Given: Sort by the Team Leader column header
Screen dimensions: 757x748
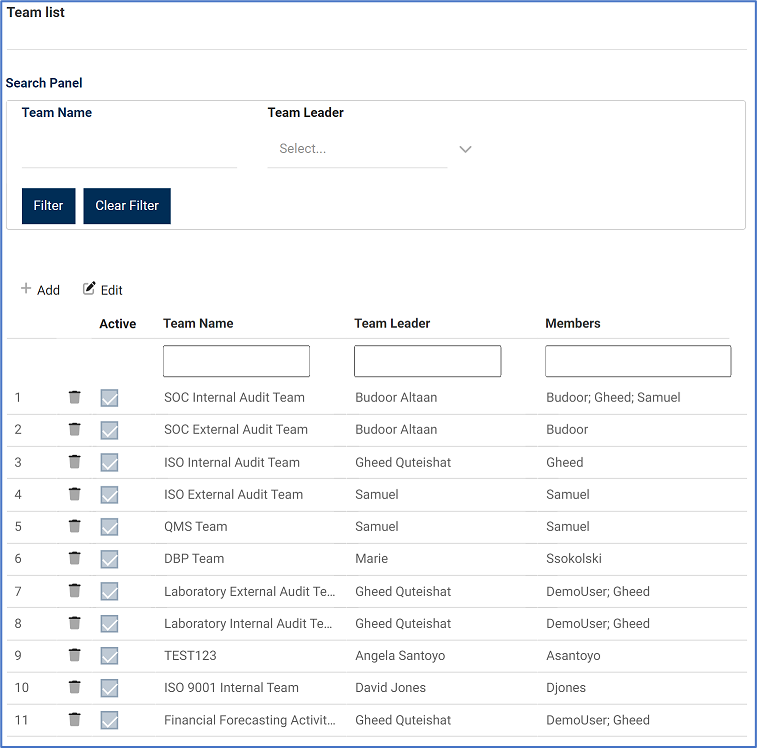Looking at the screenshot, I should [x=392, y=324].
